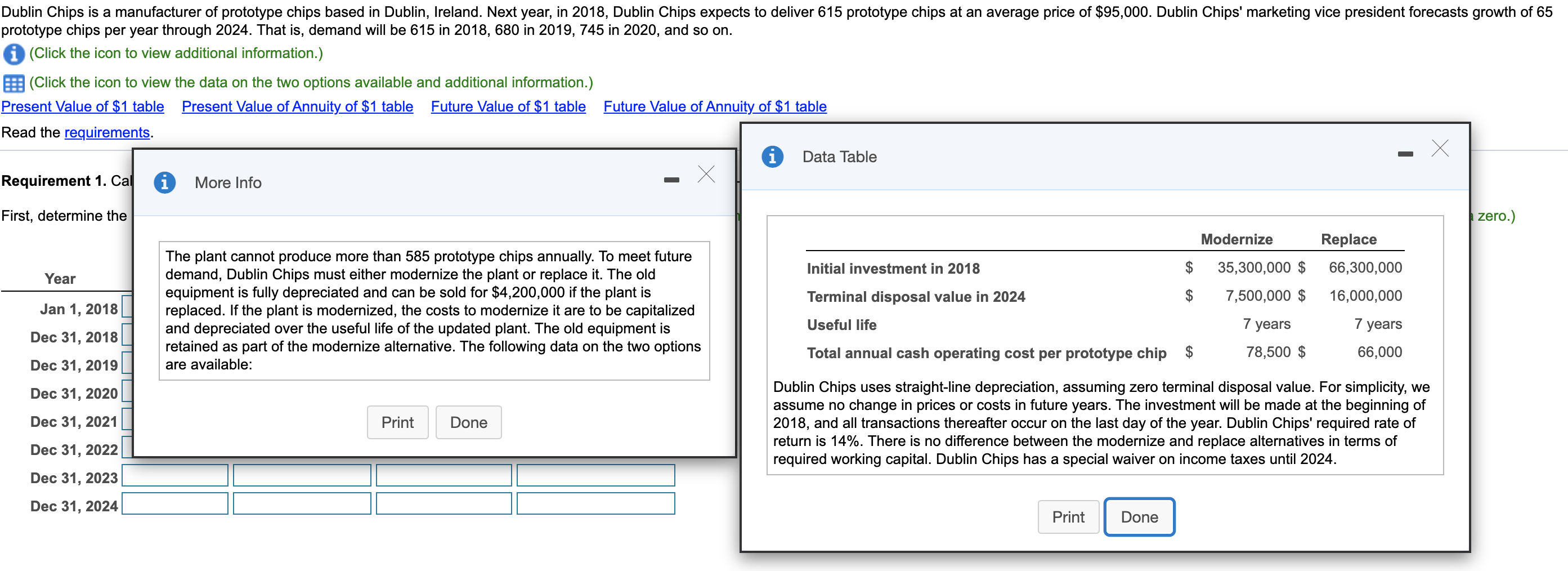Click 'Terminal disposal value in 2024' row label

916,296
